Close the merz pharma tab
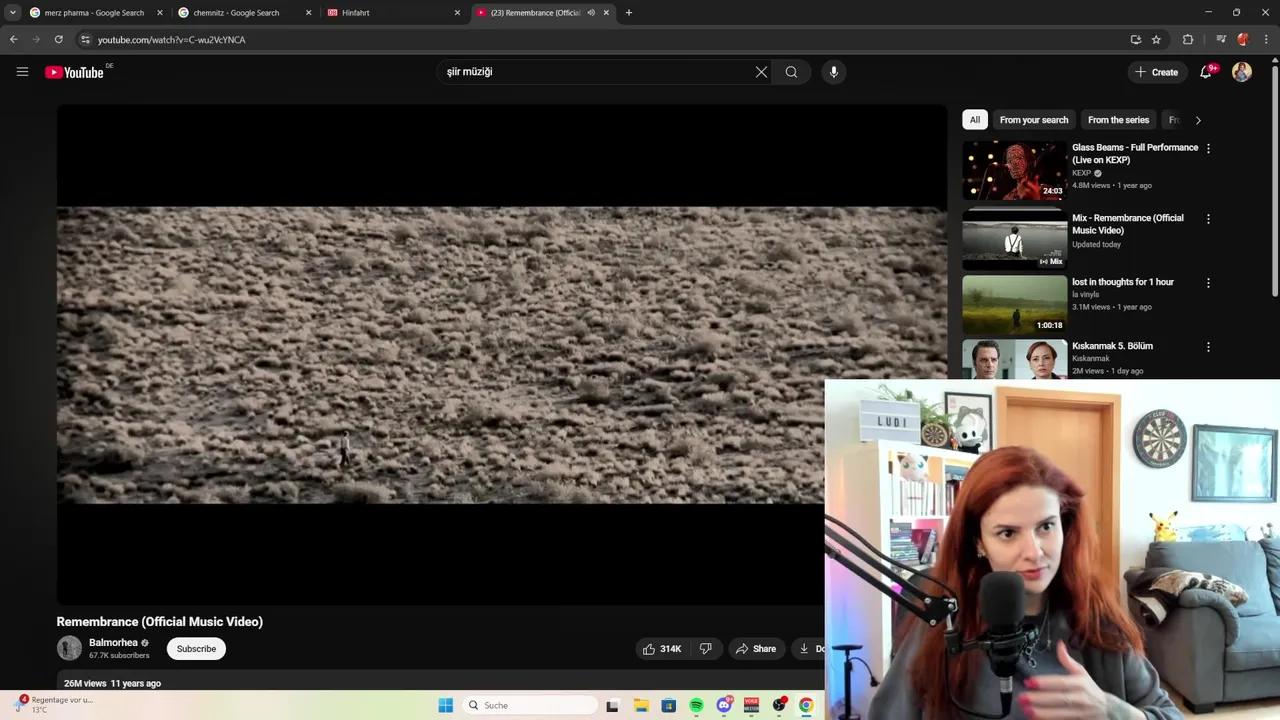1280x720 pixels. [159, 13]
